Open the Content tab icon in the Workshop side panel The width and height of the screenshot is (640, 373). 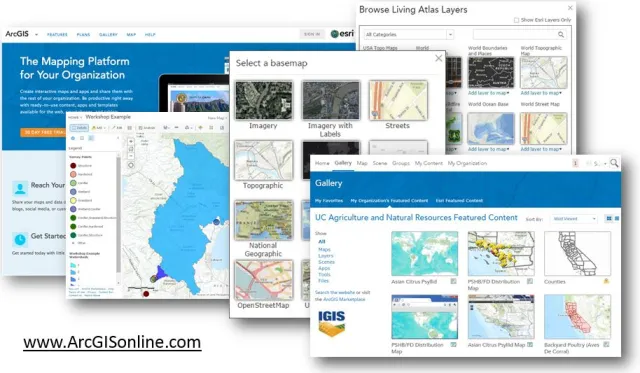pyautogui.click(x=82, y=138)
